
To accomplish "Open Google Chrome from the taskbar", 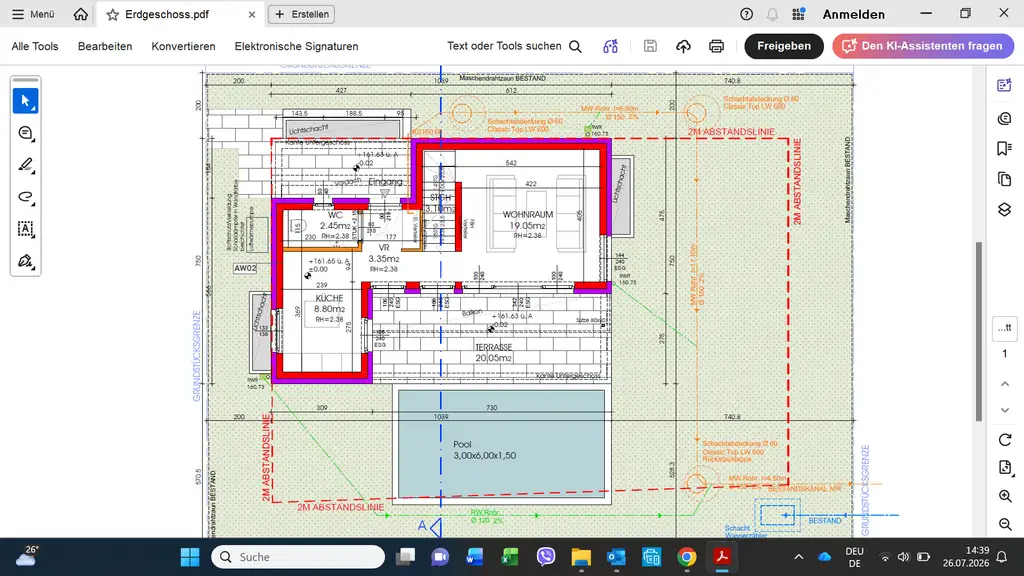I will coord(686,557).
